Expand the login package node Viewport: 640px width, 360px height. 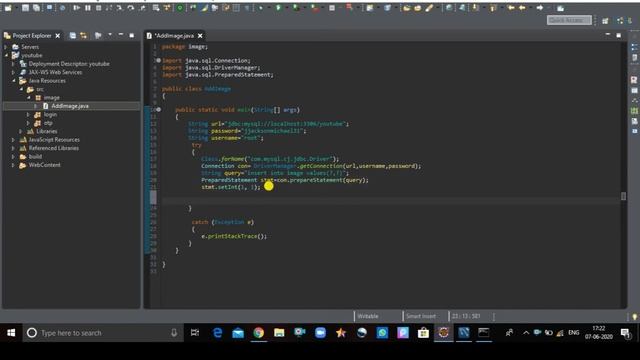coord(28,115)
